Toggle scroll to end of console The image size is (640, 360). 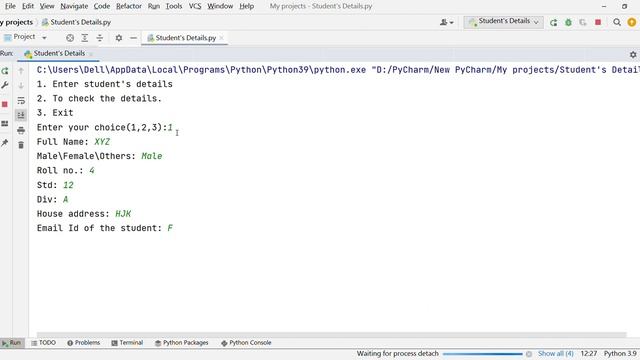click(x=21, y=115)
